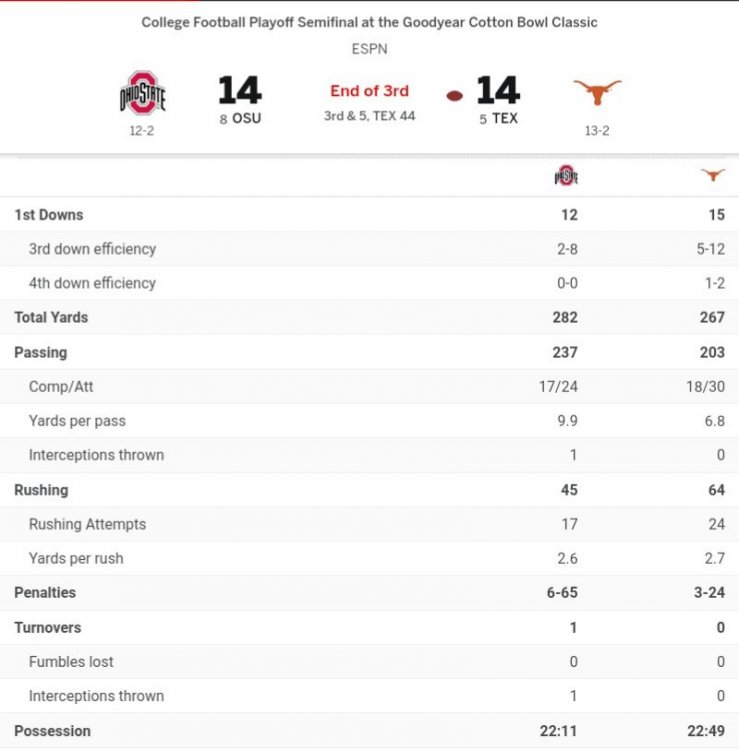
Task: Click the ESPN broadcast network label
Action: (369, 48)
